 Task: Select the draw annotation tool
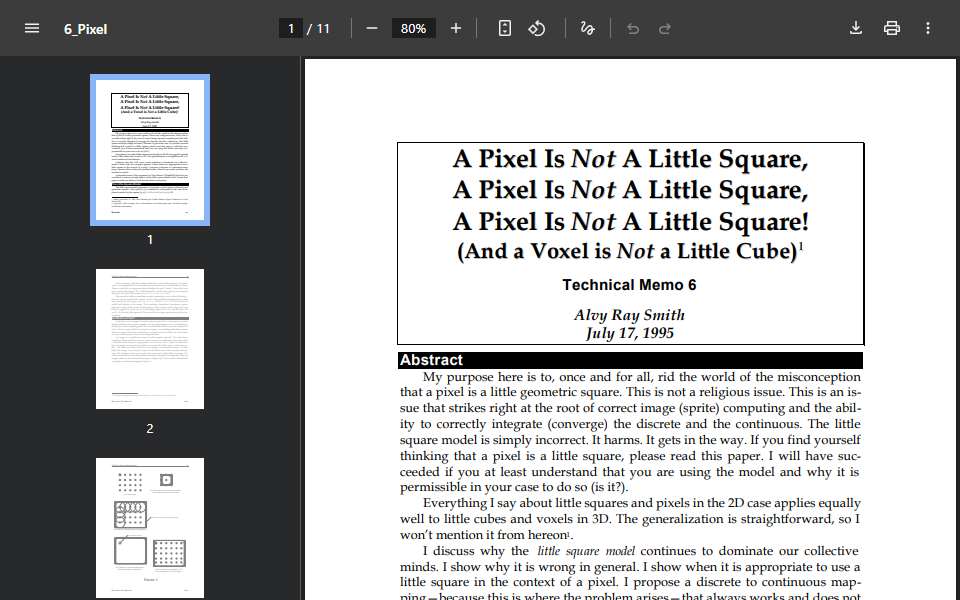point(588,28)
